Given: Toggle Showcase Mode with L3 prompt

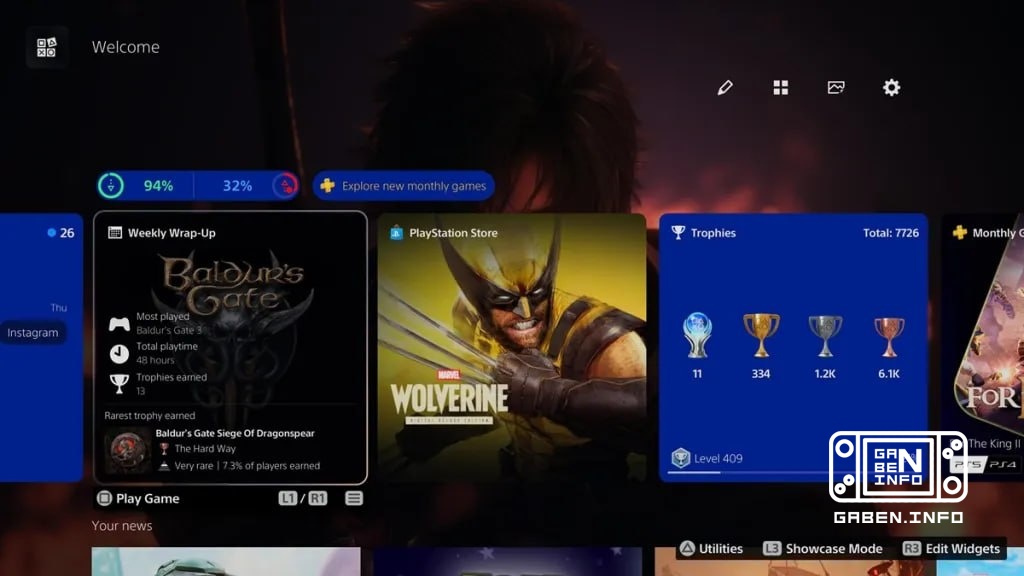Looking at the screenshot, I should tap(823, 549).
